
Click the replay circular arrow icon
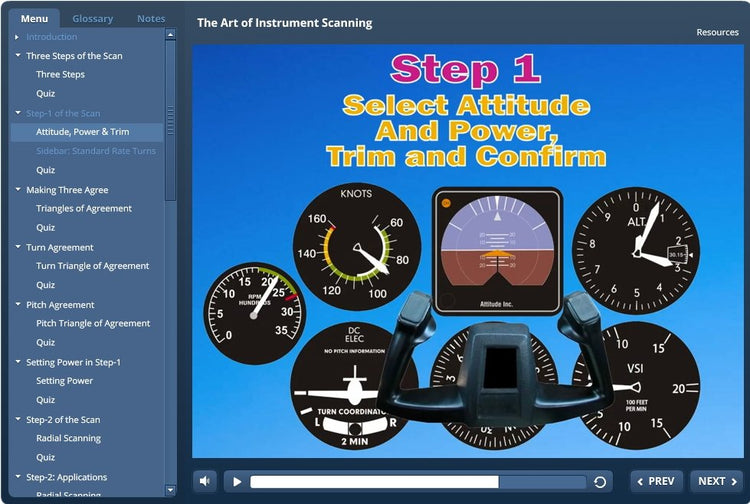click(600, 481)
